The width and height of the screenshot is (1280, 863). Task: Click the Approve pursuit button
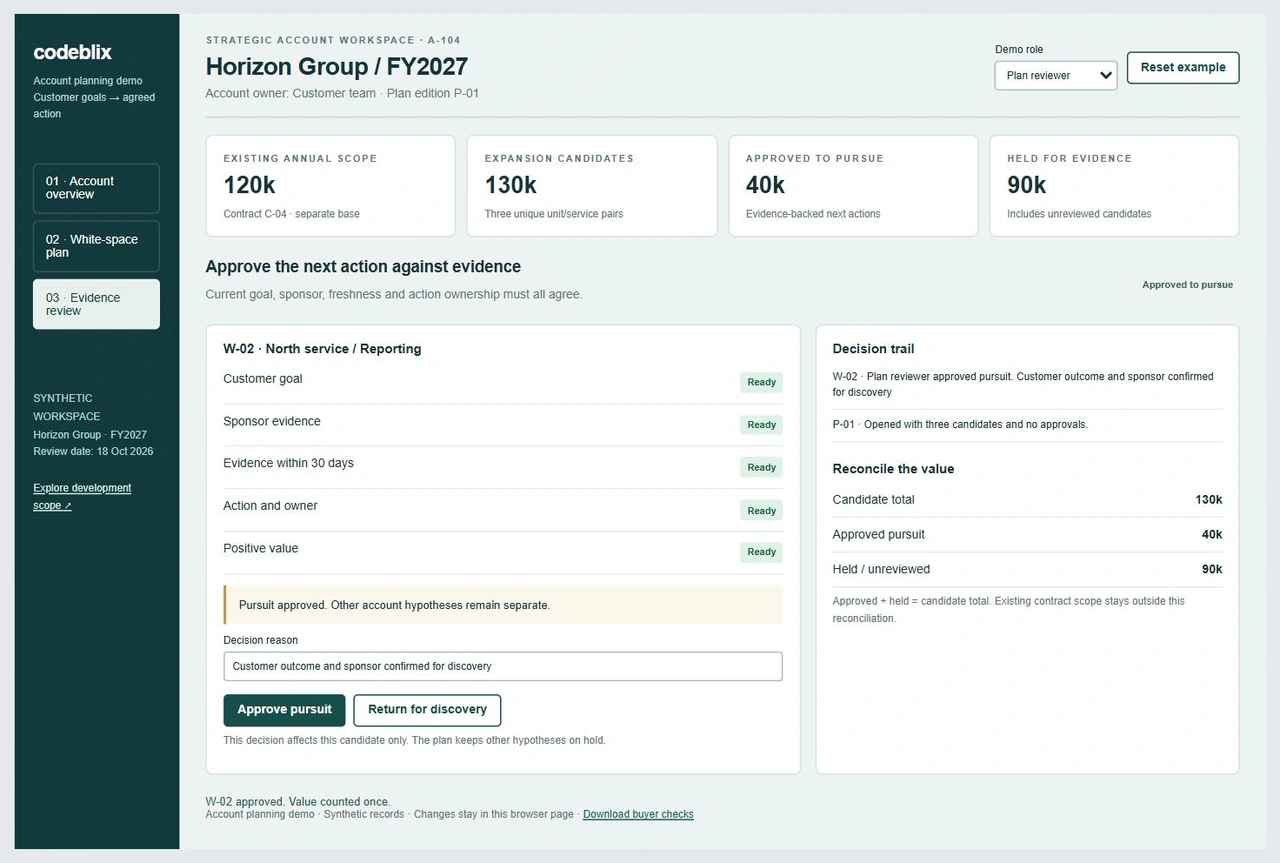click(x=284, y=710)
